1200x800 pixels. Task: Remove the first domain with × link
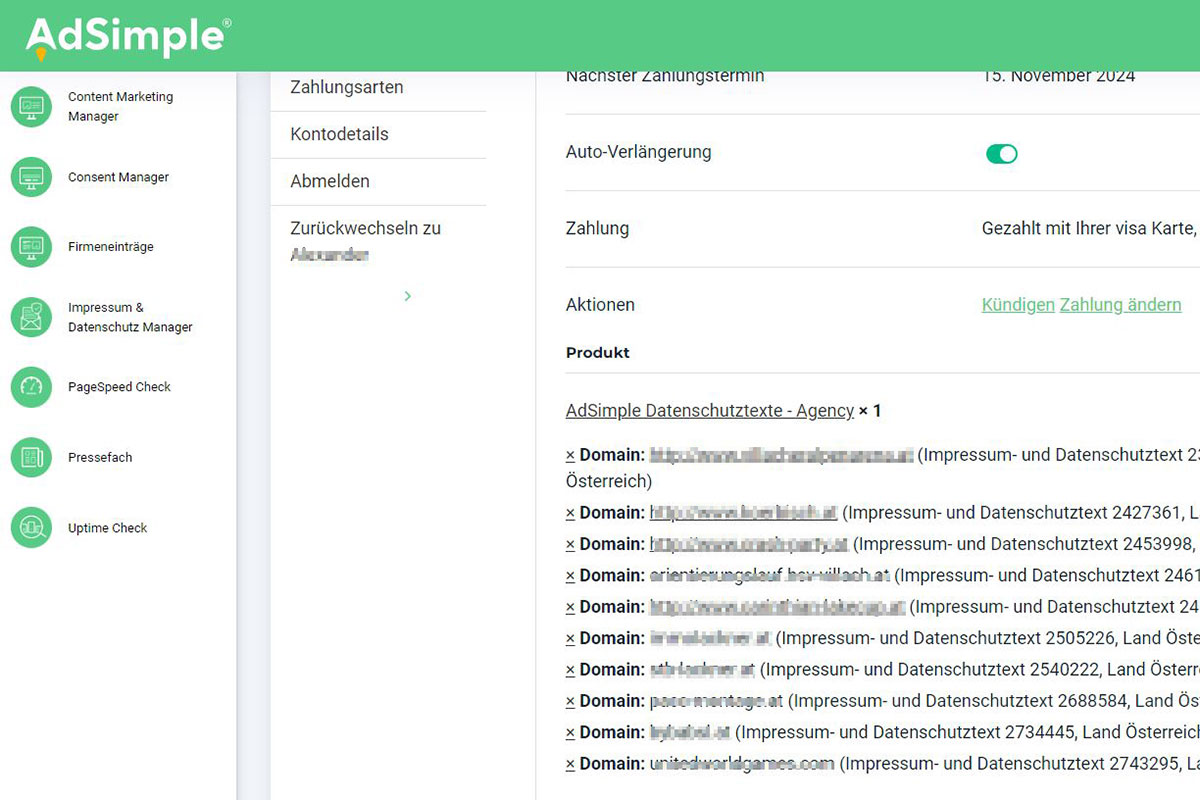click(570, 456)
